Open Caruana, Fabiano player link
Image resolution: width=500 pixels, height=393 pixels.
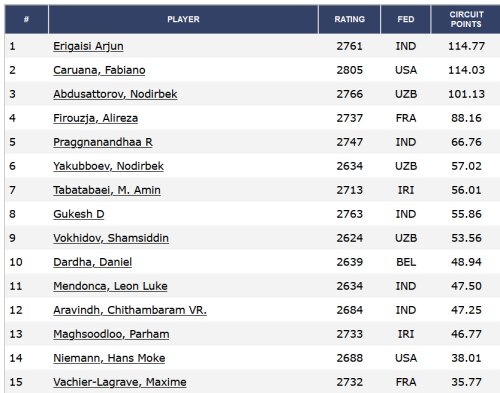click(x=99, y=70)
